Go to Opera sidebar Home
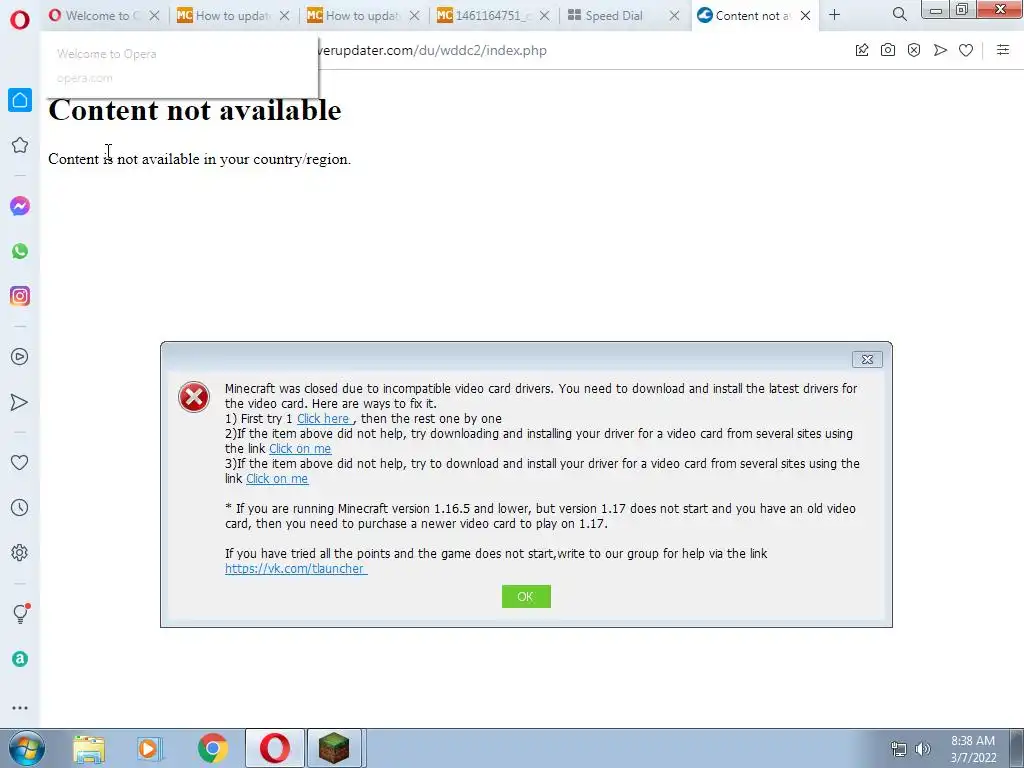The height and width of the screenshot is (768, 1024). tap(20, 100)
